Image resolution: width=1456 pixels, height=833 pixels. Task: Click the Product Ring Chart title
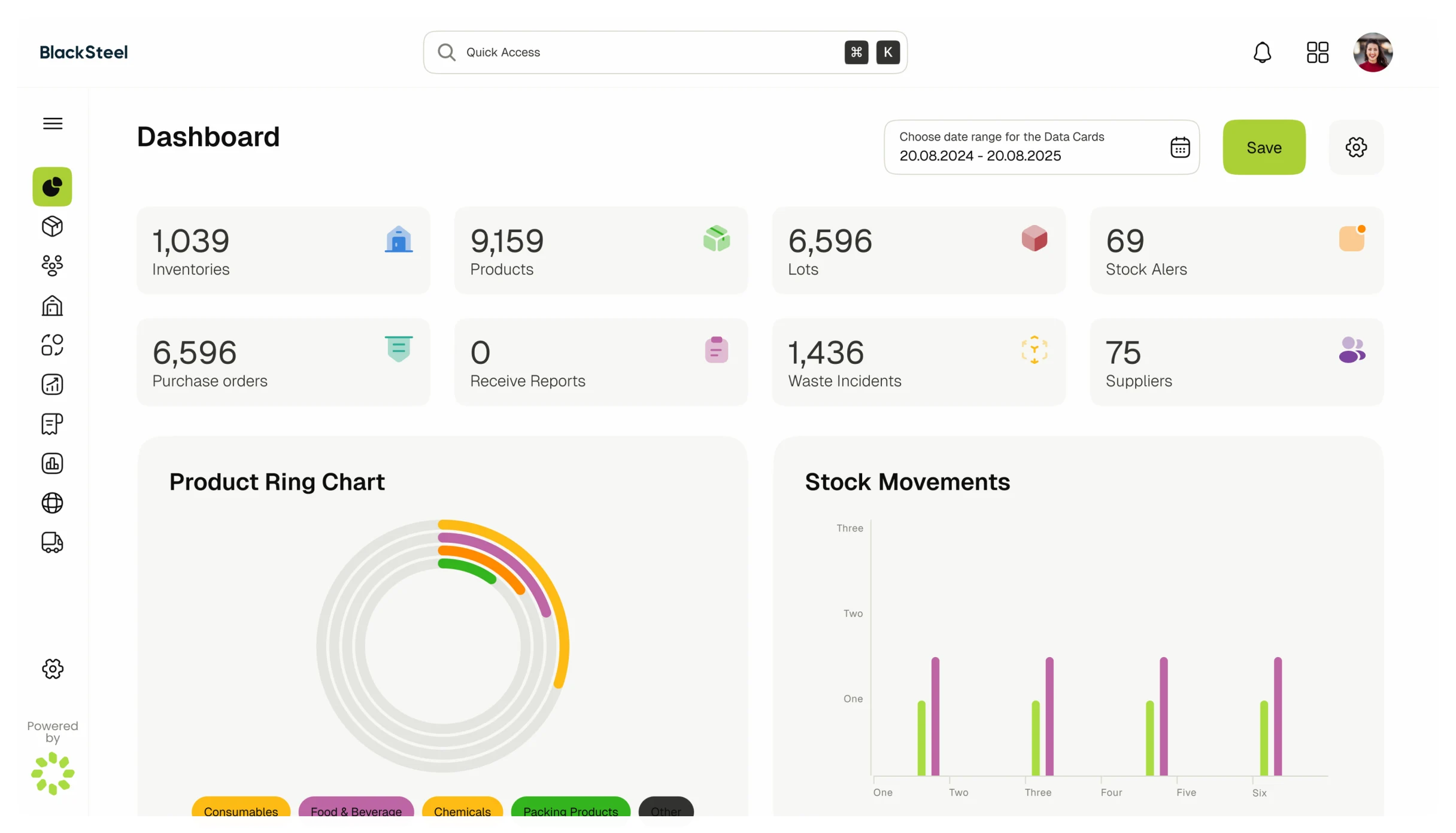click(x=277, y=482)
